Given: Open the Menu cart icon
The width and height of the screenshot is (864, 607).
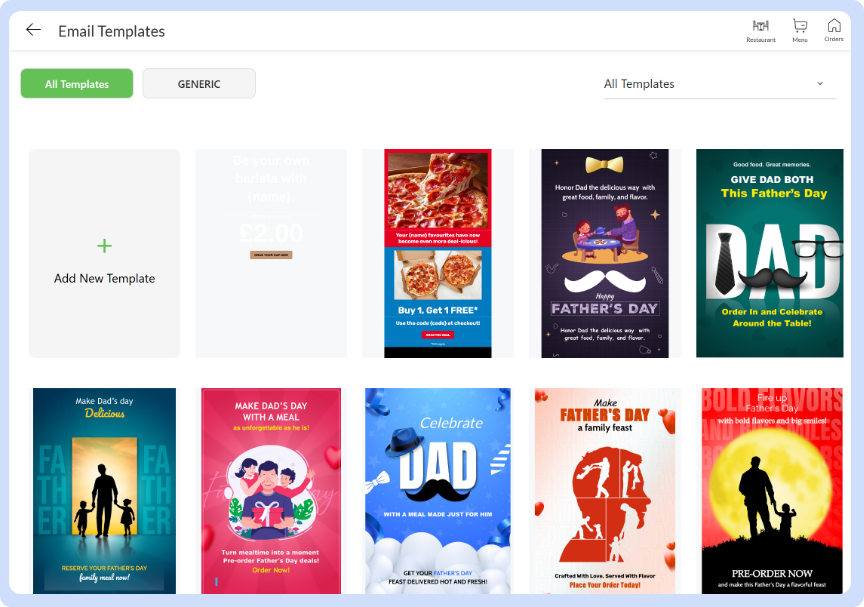Looking at the screenshot, I should click(800, 27).
